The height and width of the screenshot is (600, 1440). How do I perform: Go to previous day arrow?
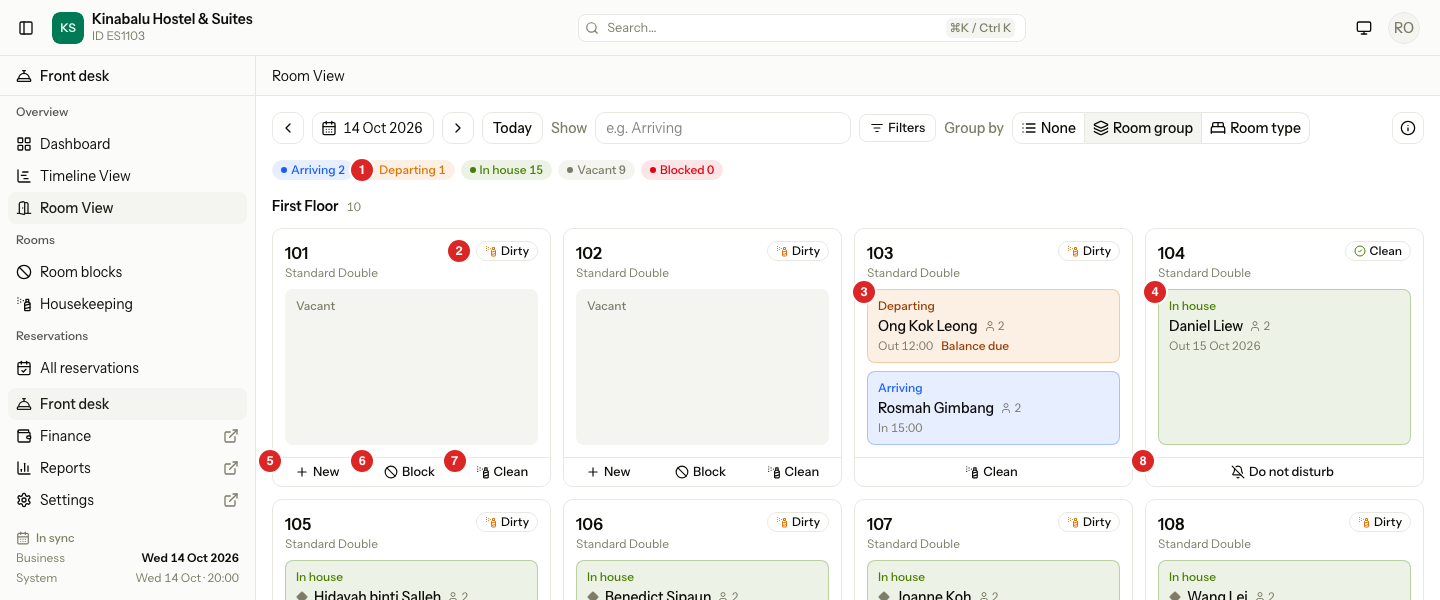click(288, 128)
